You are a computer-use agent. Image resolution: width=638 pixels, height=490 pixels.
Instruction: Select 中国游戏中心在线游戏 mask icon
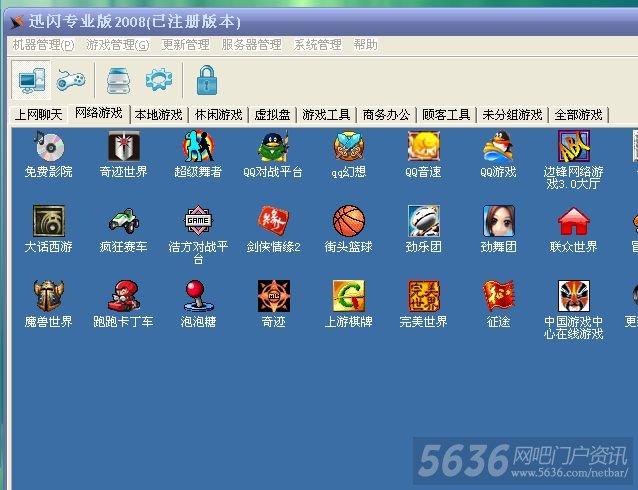tap(574, 296)
